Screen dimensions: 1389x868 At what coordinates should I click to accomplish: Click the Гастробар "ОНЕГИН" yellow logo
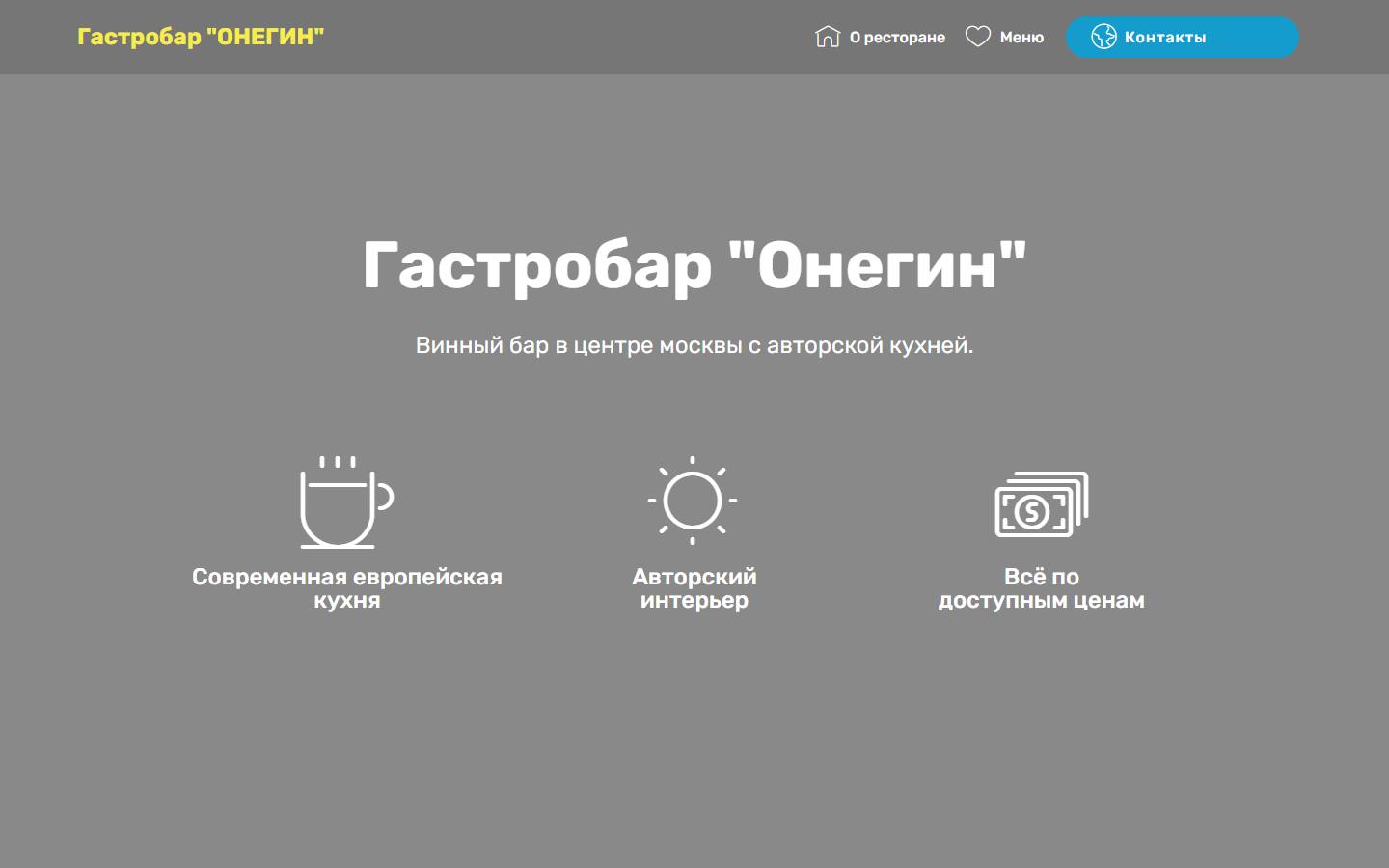pyautogui.click(x=201, y=37)
